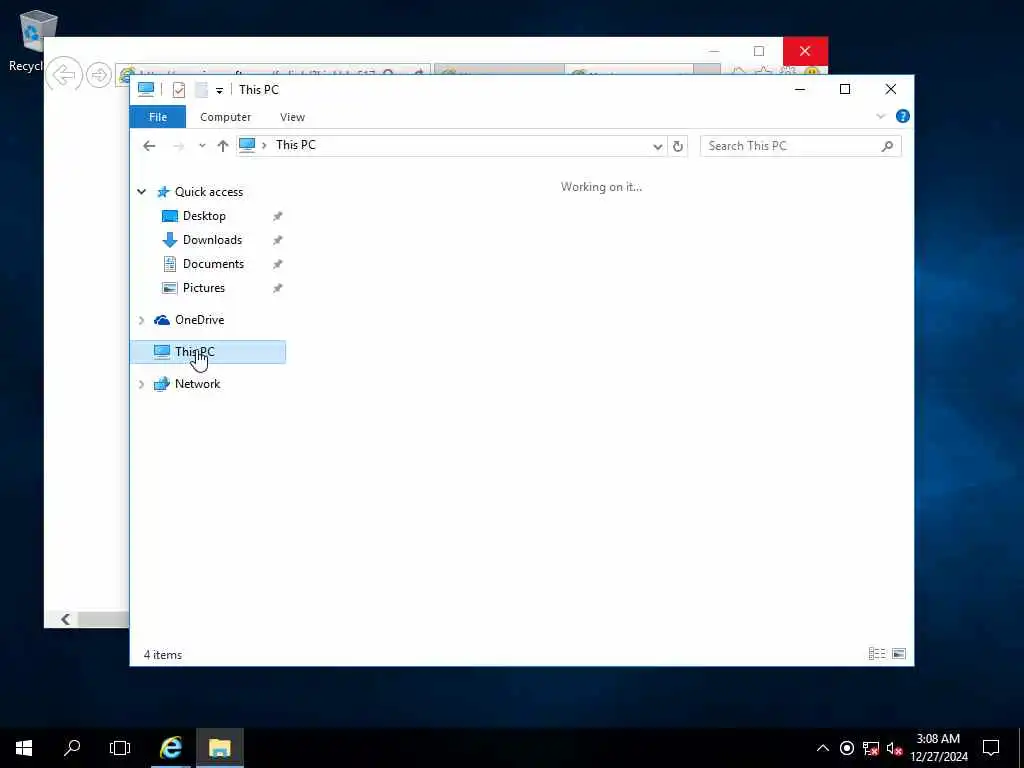Expand the Network tree node
Screen dimensions: 1024x768
(142, 384)
